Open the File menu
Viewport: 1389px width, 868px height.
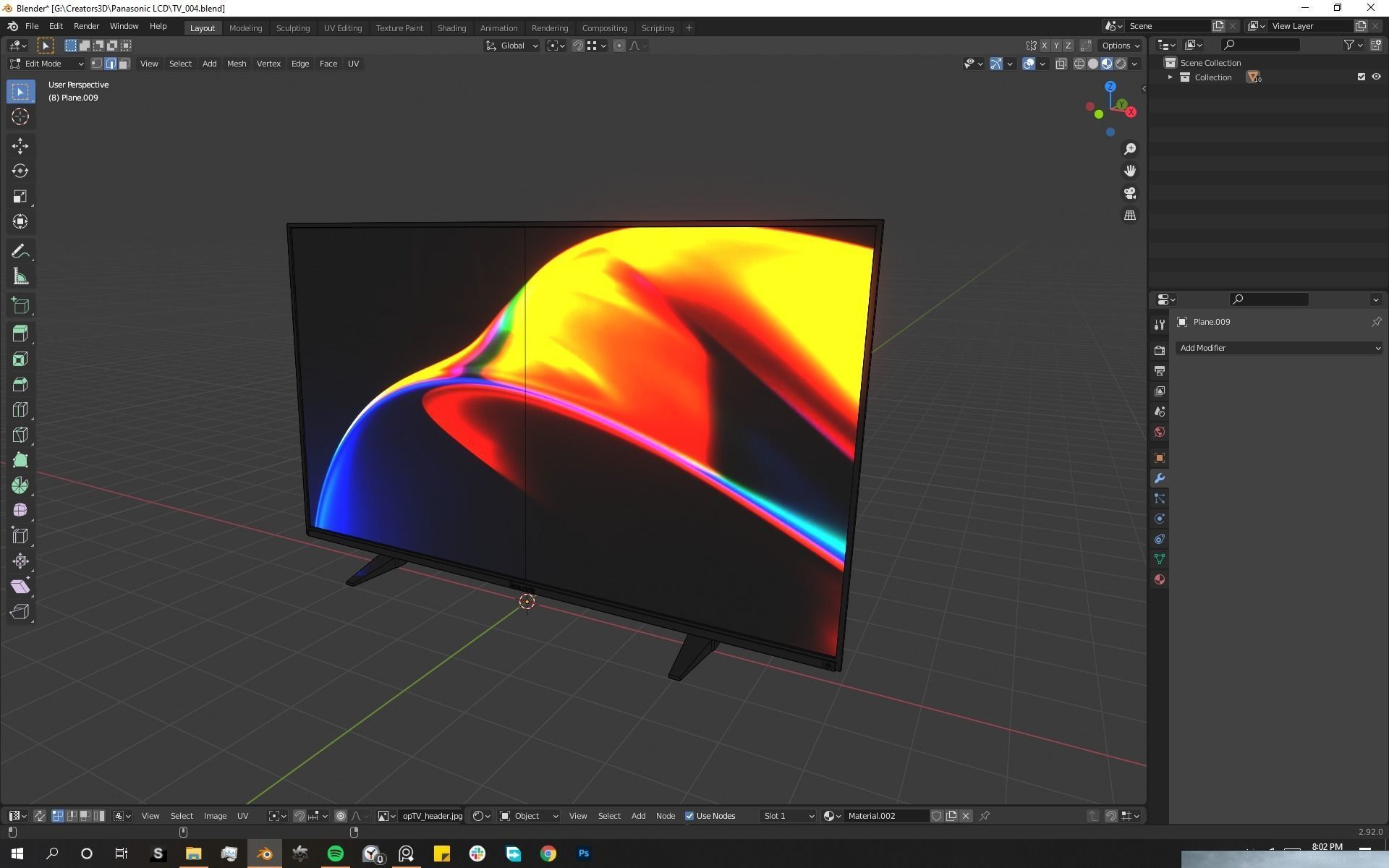coord(32,26)
